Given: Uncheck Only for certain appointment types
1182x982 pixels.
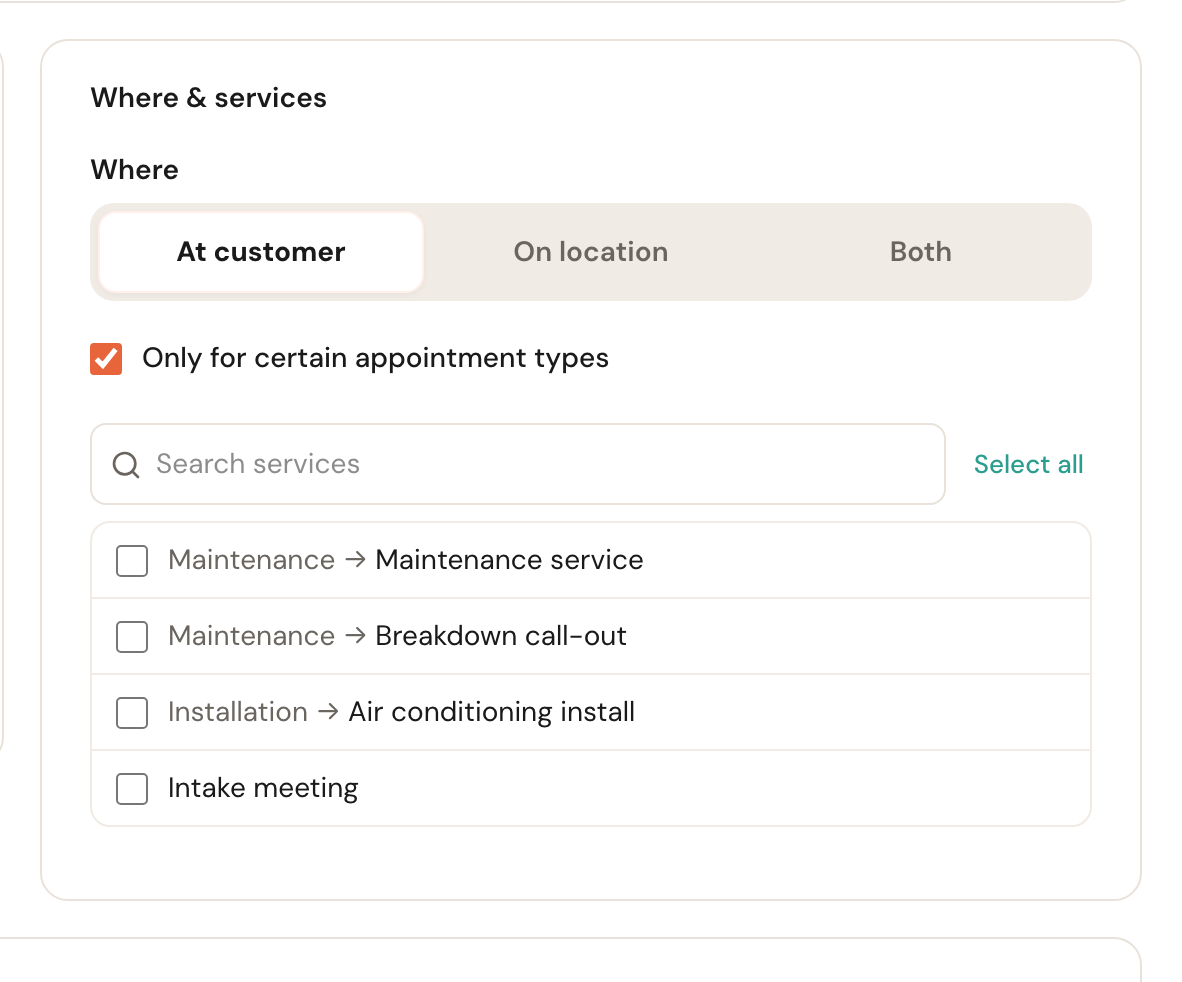Looking at the screenshot, I should point(106,359).
